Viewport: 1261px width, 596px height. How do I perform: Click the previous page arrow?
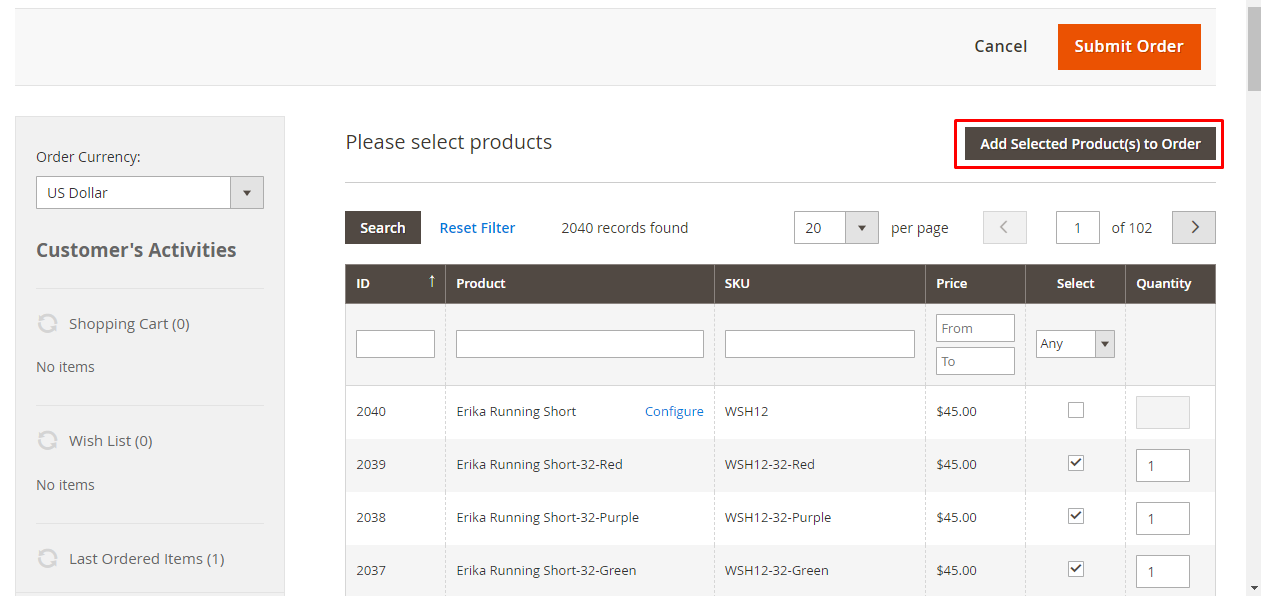pyautogui.click(x=1004, y=228)
